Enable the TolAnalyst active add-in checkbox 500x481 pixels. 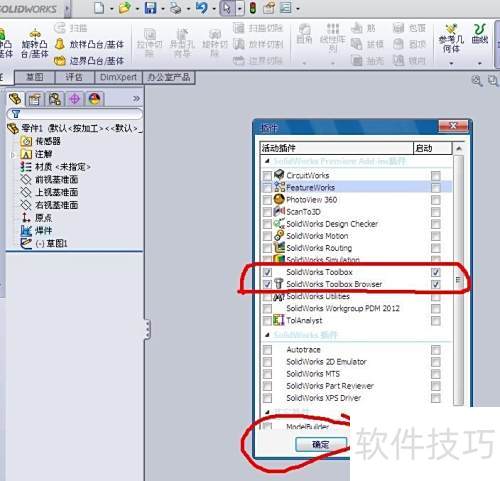pyautogui.click(x=267, y=321)
